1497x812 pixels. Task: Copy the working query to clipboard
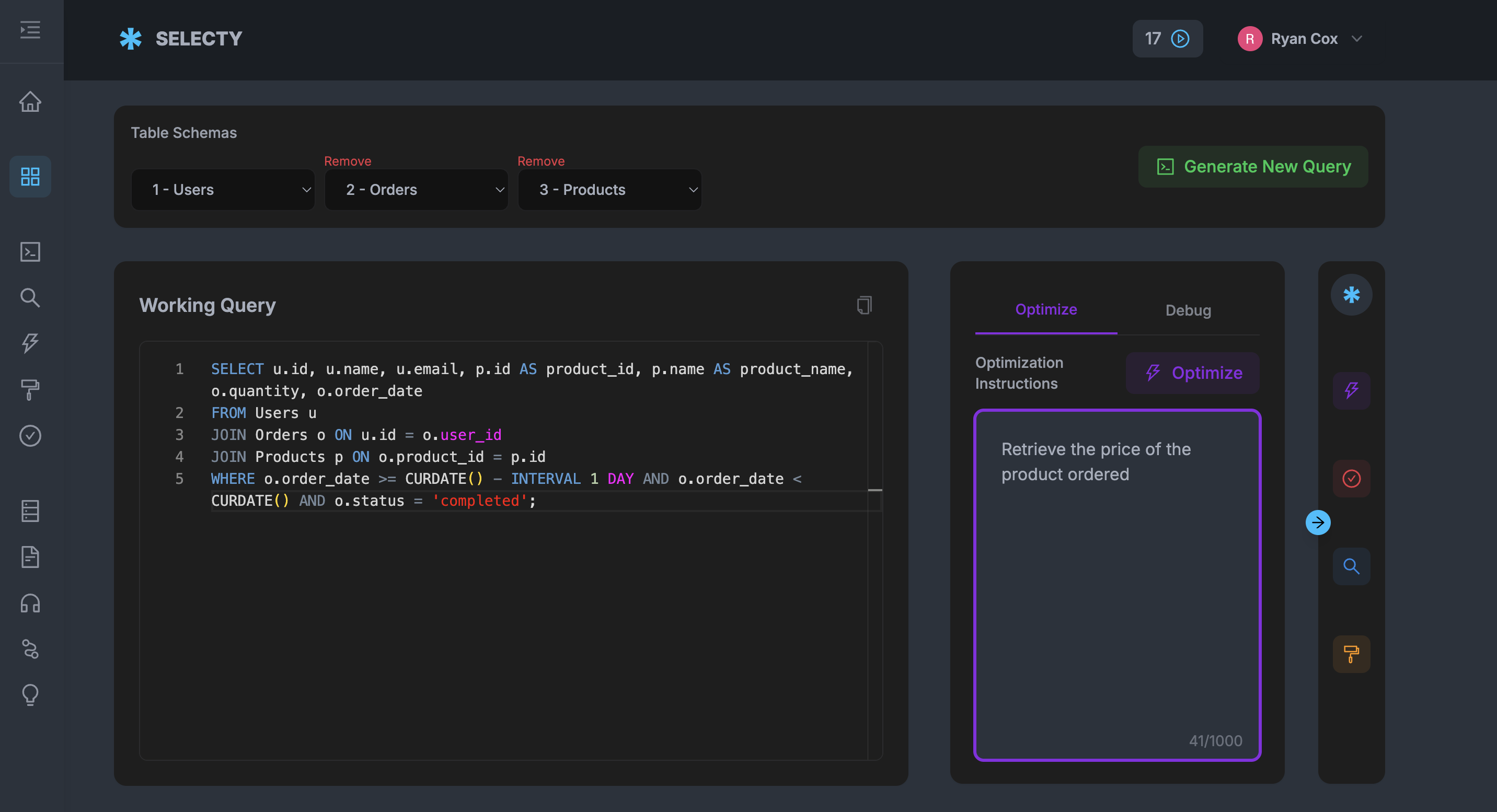[x=864, y=305]
